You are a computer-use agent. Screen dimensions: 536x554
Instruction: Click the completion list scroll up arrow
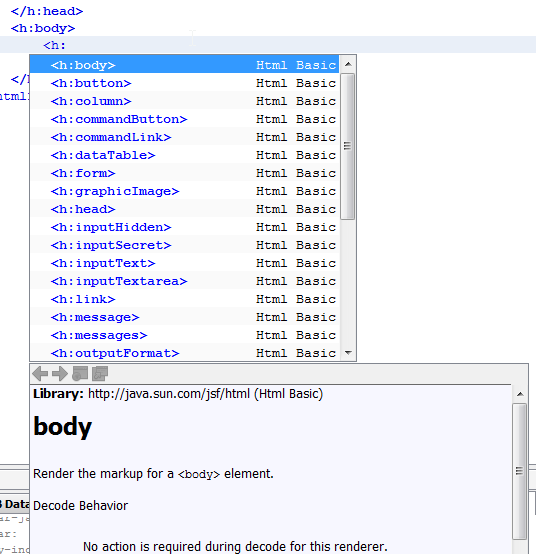[348, 64]
